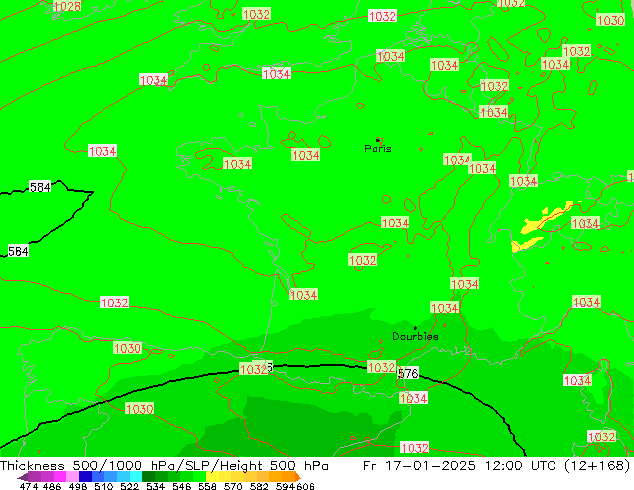Click the 1034 label directly above Dourbies
Screen dimensions: 634x490
click(x=444, y=308)
